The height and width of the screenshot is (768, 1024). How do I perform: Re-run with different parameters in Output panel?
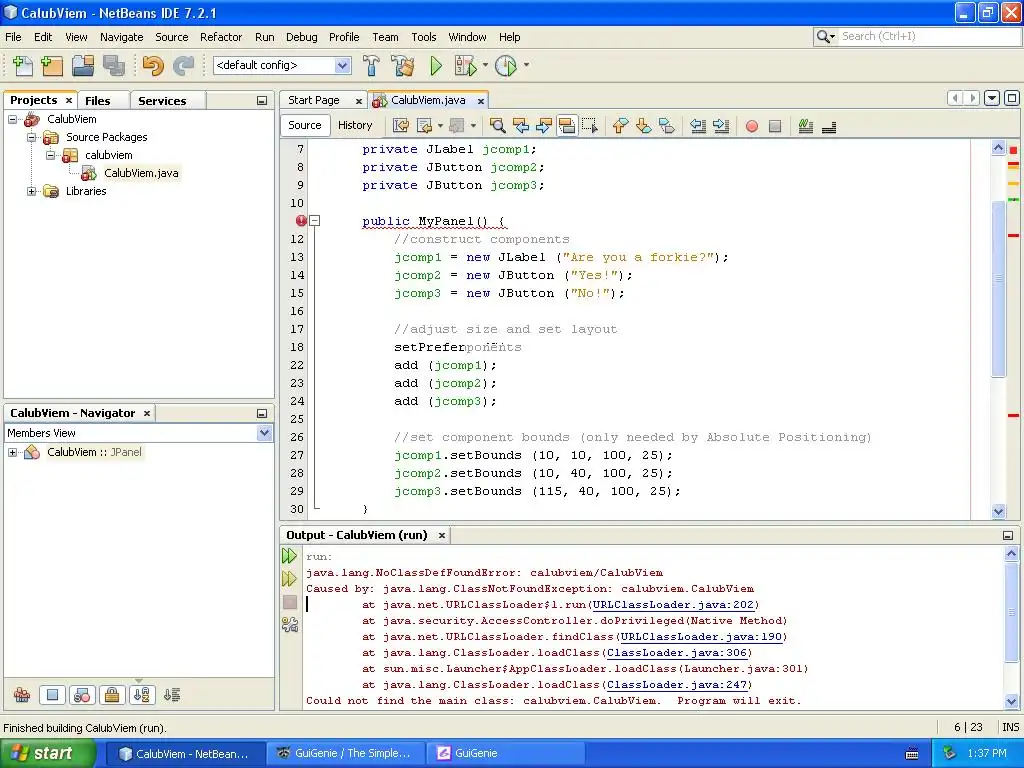coord(289,579)
